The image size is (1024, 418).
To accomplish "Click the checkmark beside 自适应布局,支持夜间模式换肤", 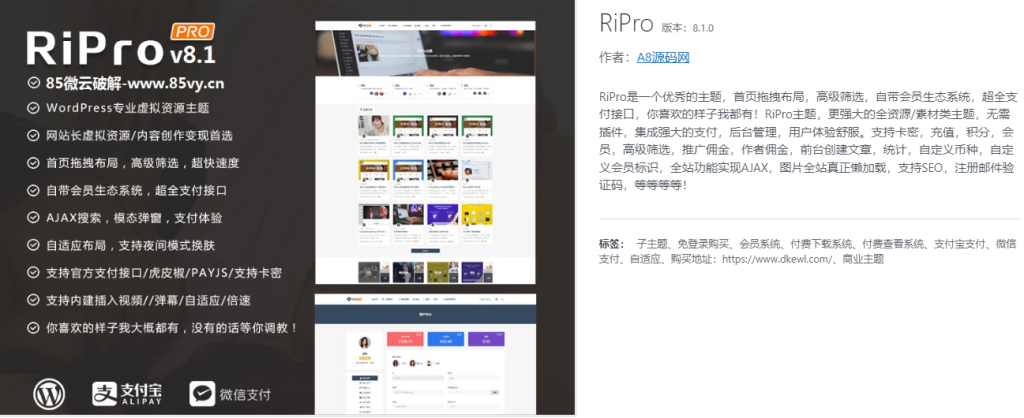I will tap(33, 245).
